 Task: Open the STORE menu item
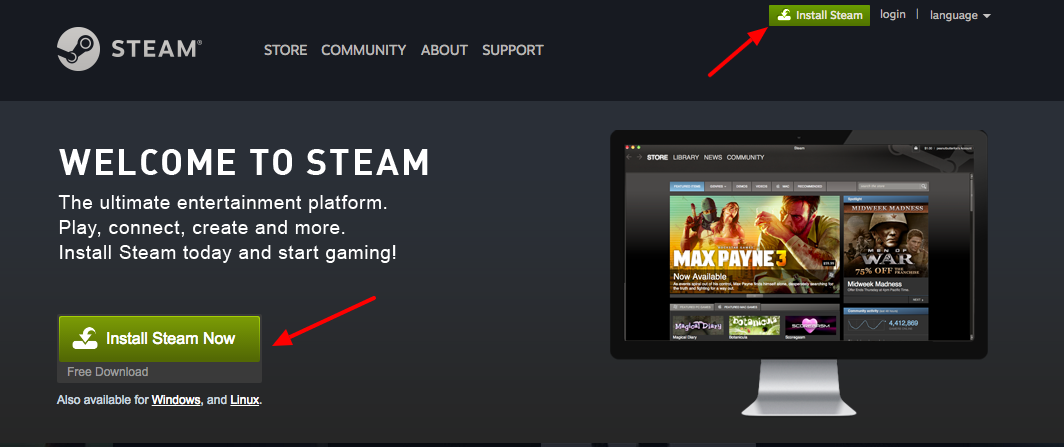click(285, 50)
